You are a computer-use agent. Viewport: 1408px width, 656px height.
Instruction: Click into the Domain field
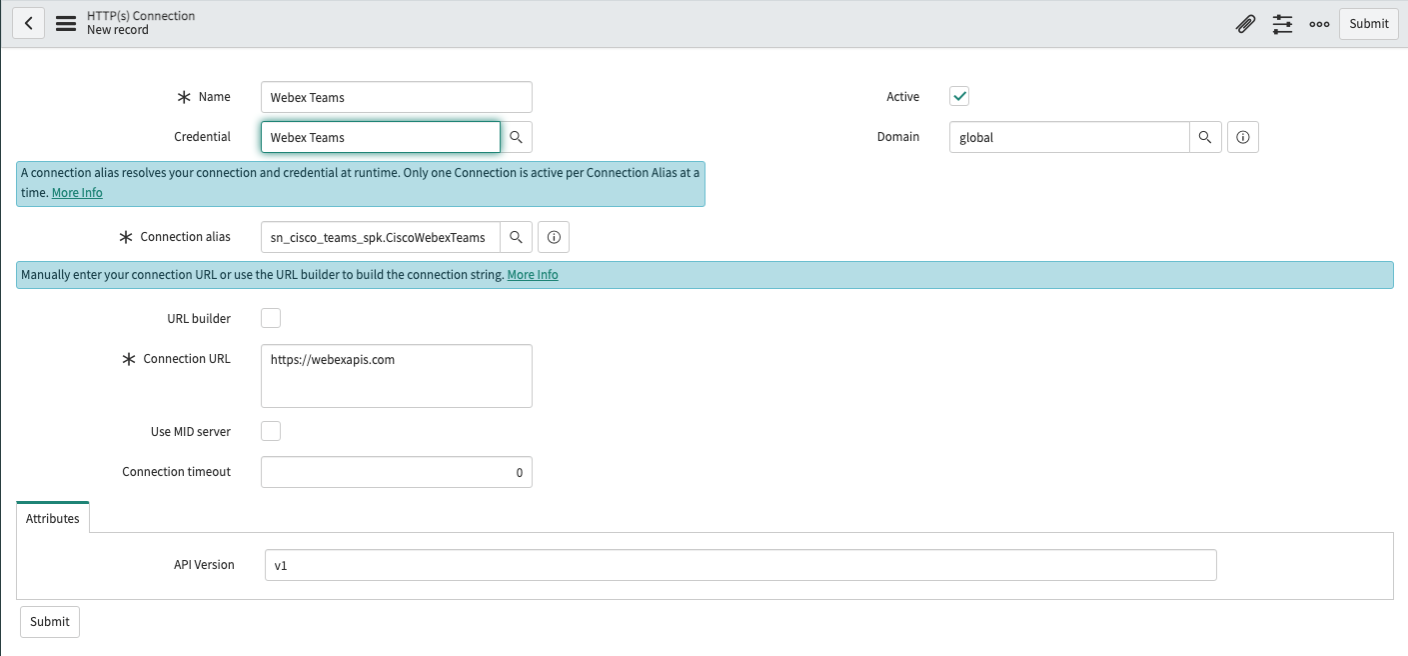click(1069, 137)
